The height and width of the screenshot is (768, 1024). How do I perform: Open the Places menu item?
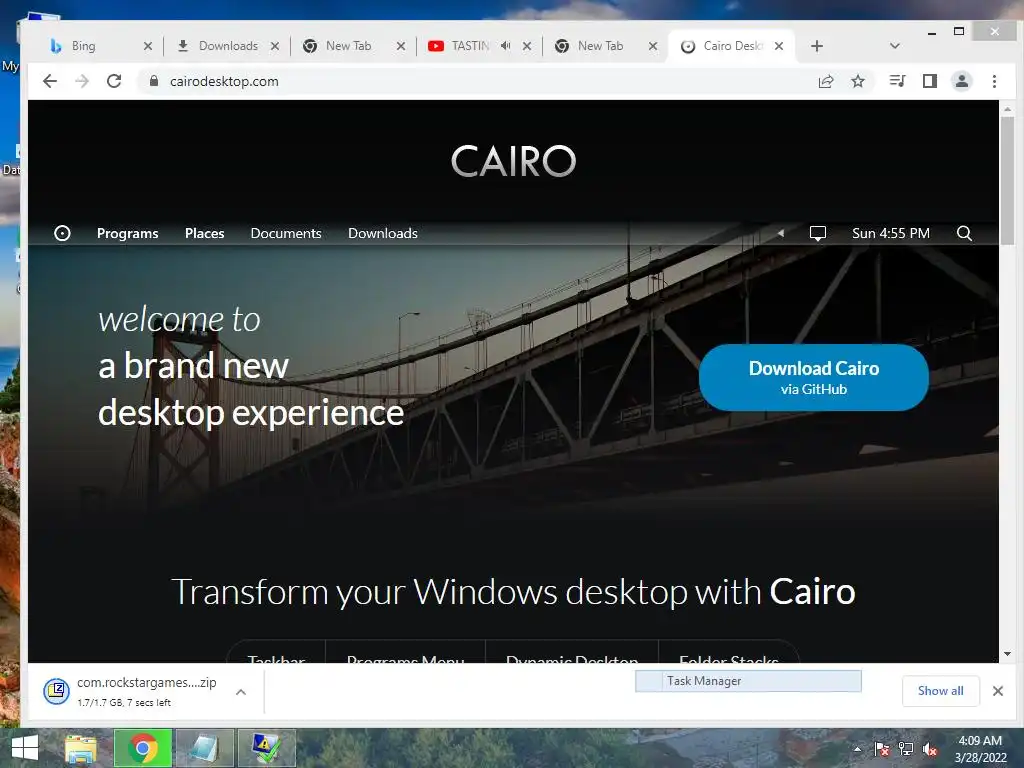point(204,233)
